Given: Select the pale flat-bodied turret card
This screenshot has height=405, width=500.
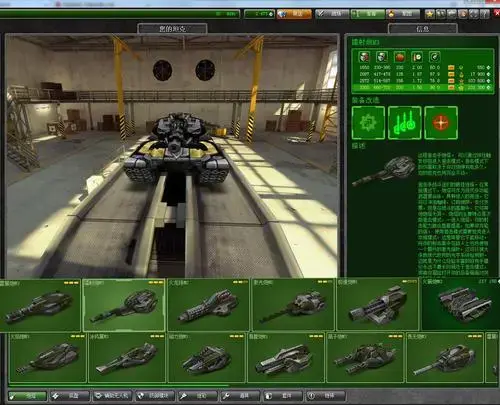Looking at the screenshot, I should [x=286, y=358].
